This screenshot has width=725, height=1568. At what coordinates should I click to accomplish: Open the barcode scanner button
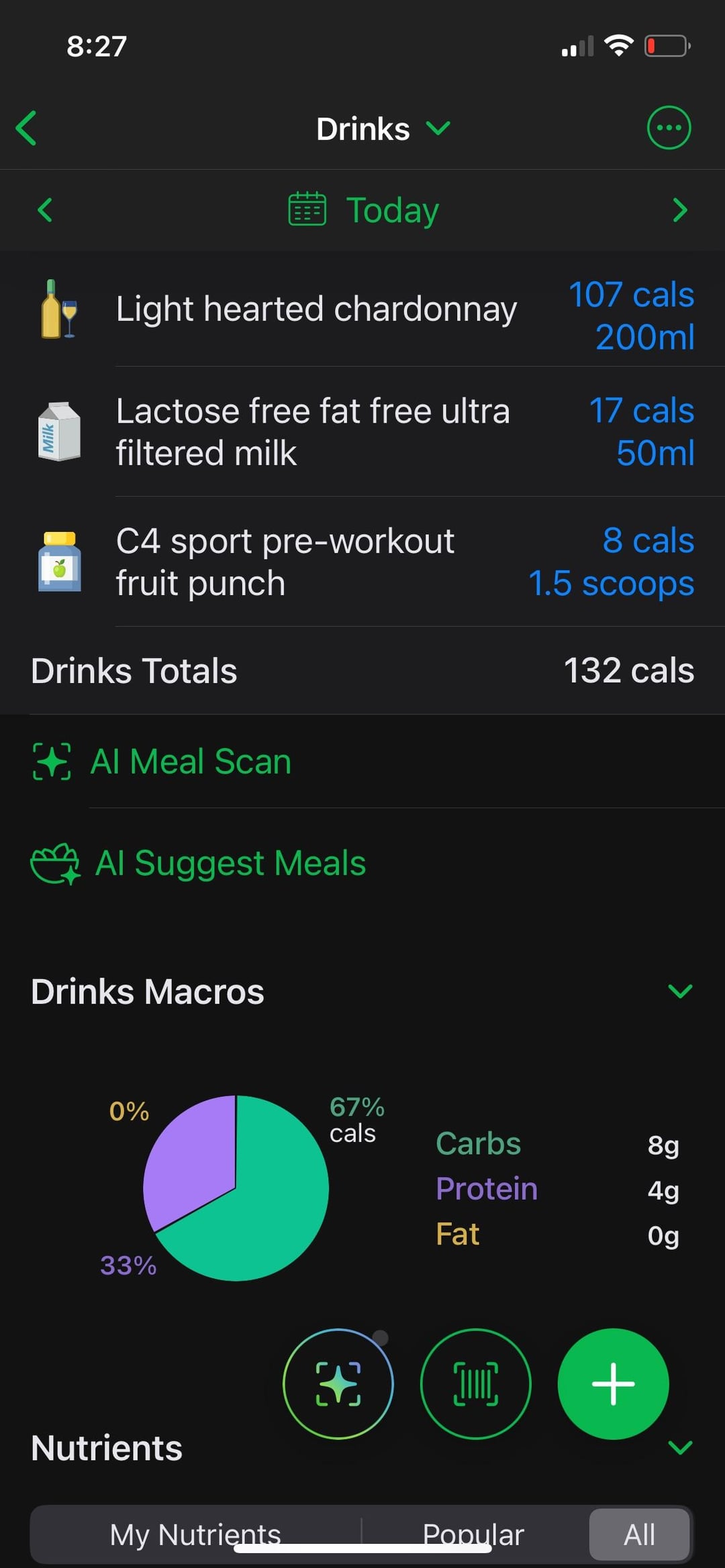pos(475,1383)
